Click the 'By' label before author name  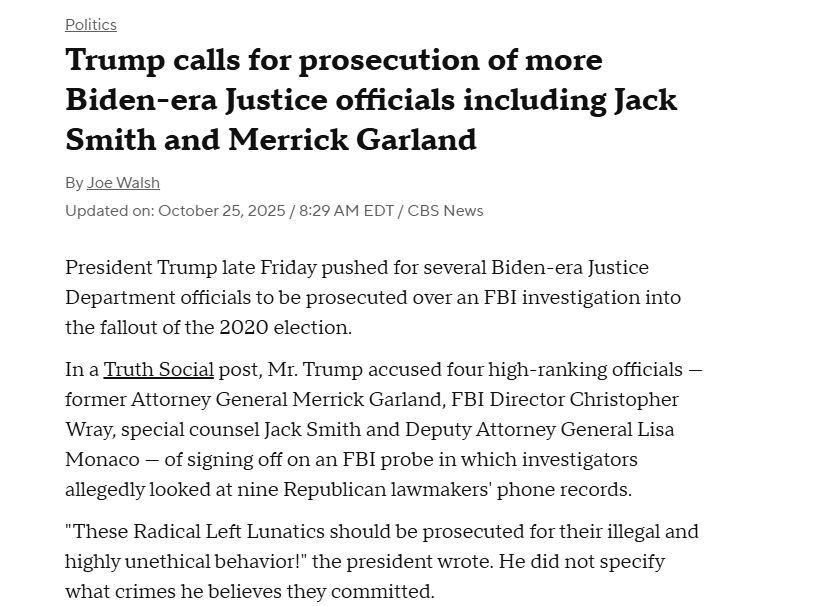[74, 183]
